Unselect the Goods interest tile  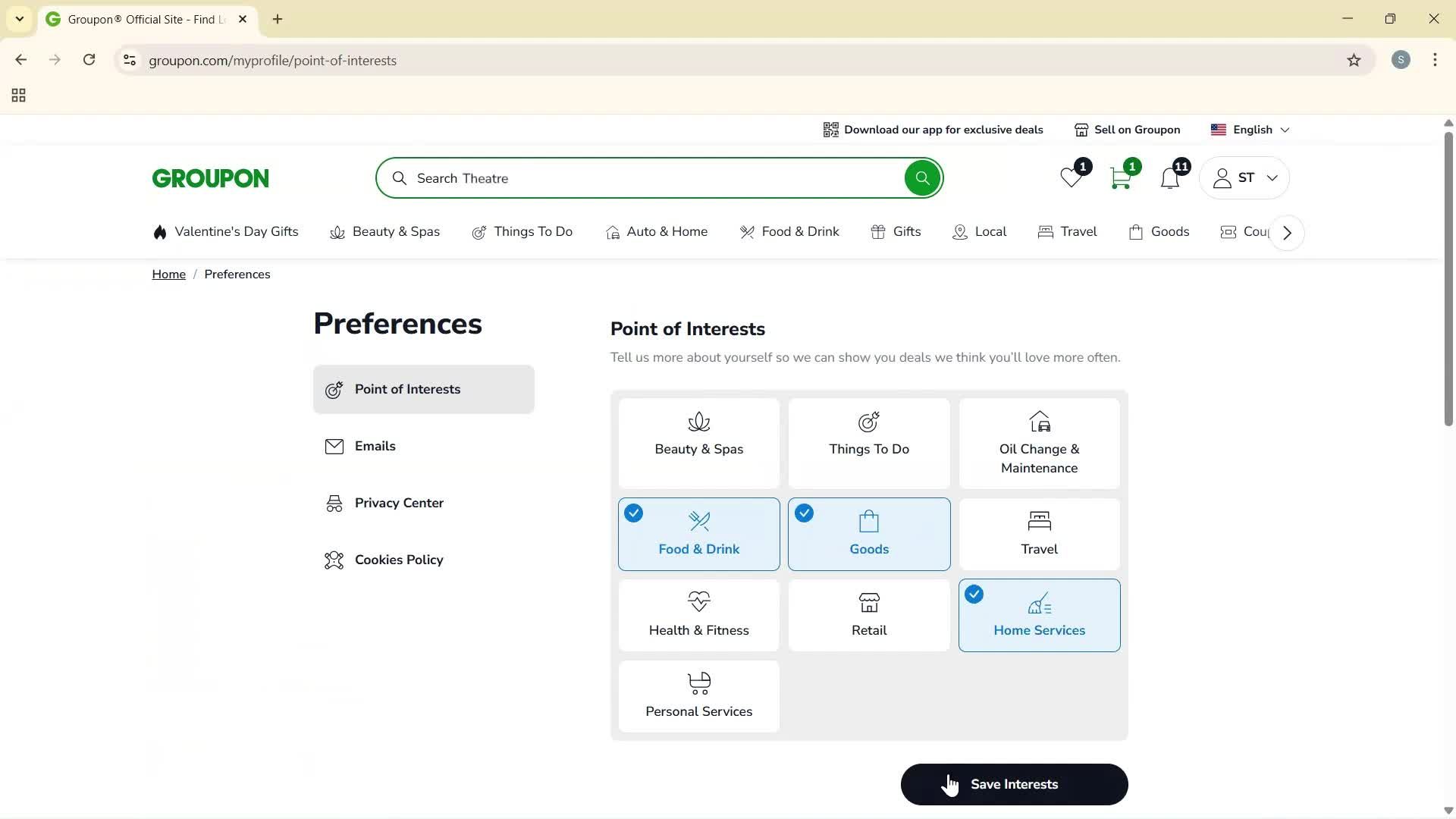[869, 534]
